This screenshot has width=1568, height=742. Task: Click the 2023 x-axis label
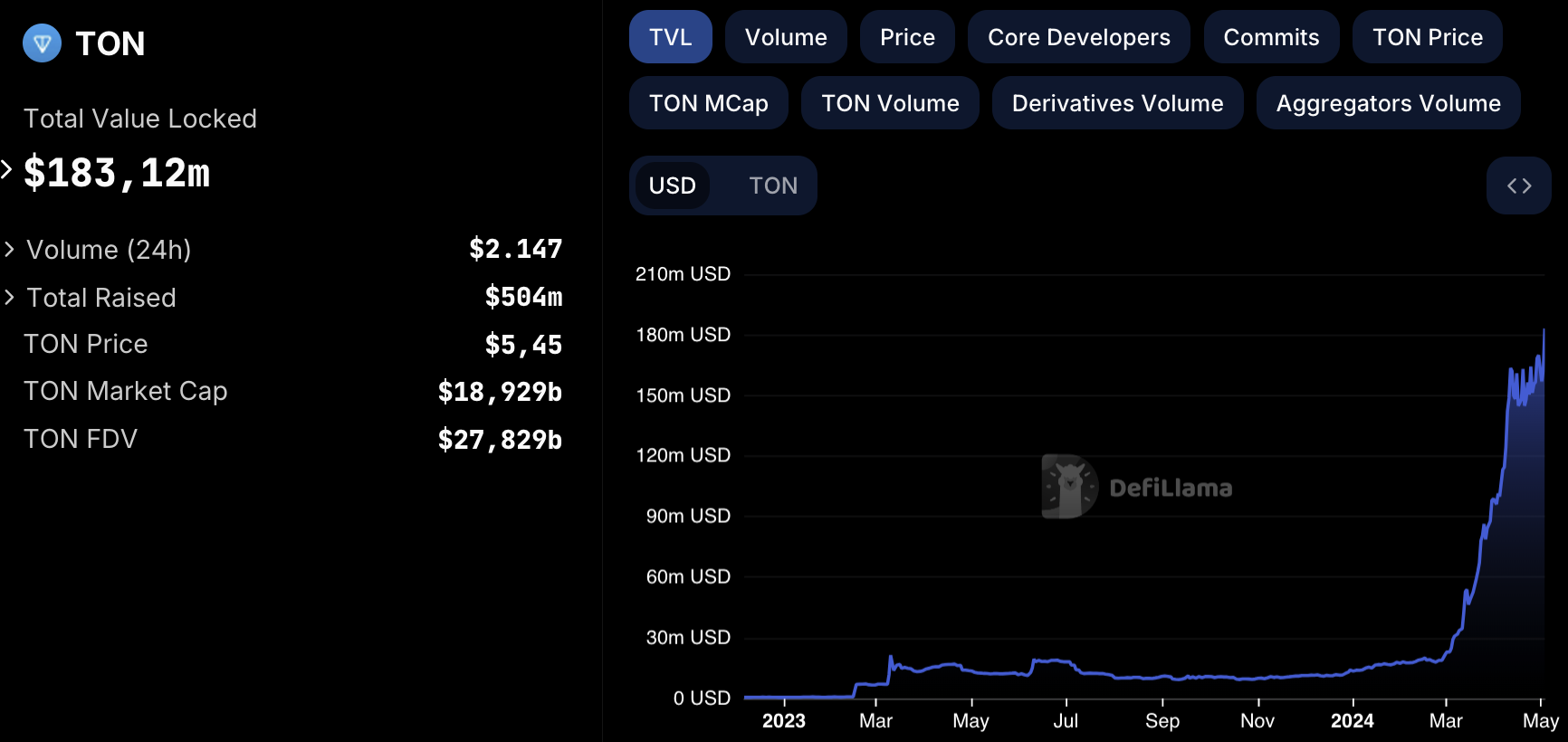[x=783, y=721]
